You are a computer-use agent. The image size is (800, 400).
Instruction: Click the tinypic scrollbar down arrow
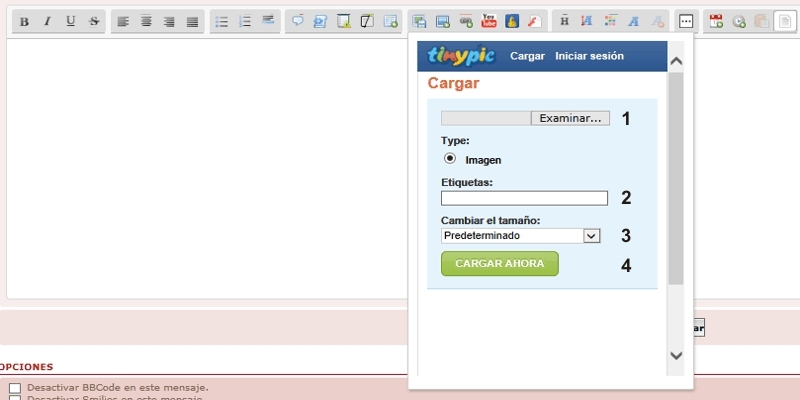coord(676,355)
